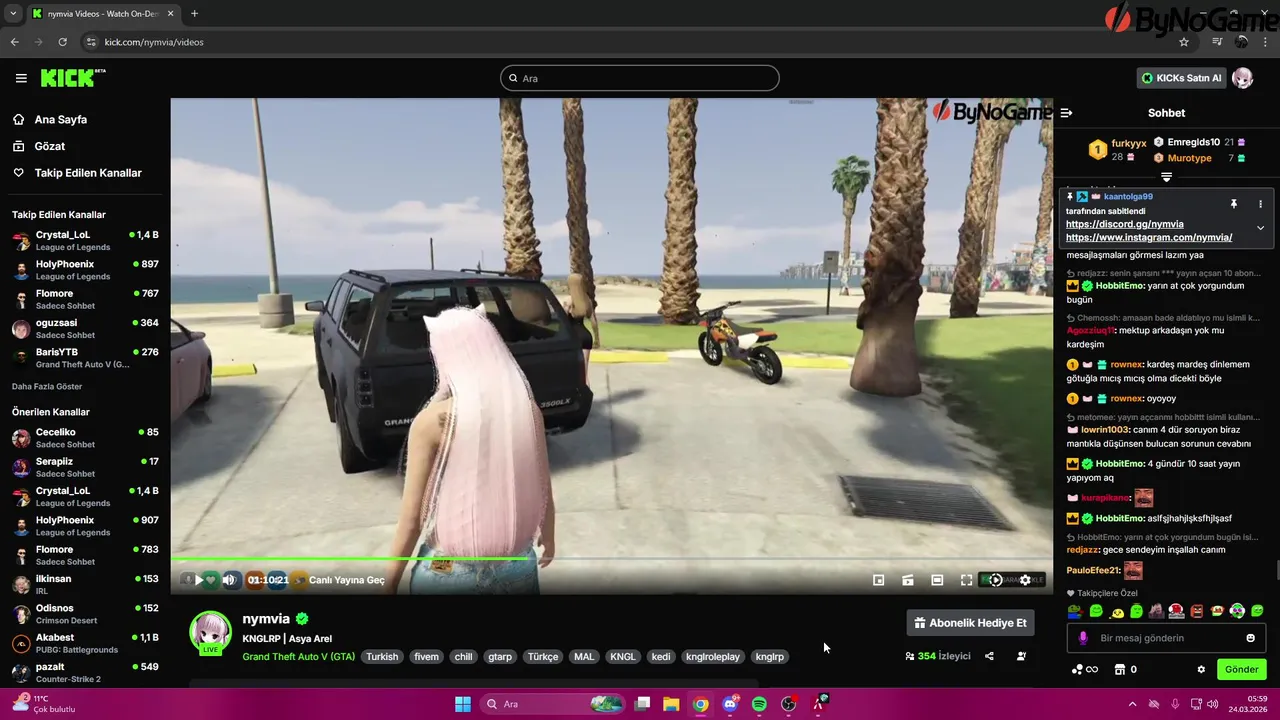Select the knglroleplay tag
The image size is (1280, 720).
tap(713, 657)
